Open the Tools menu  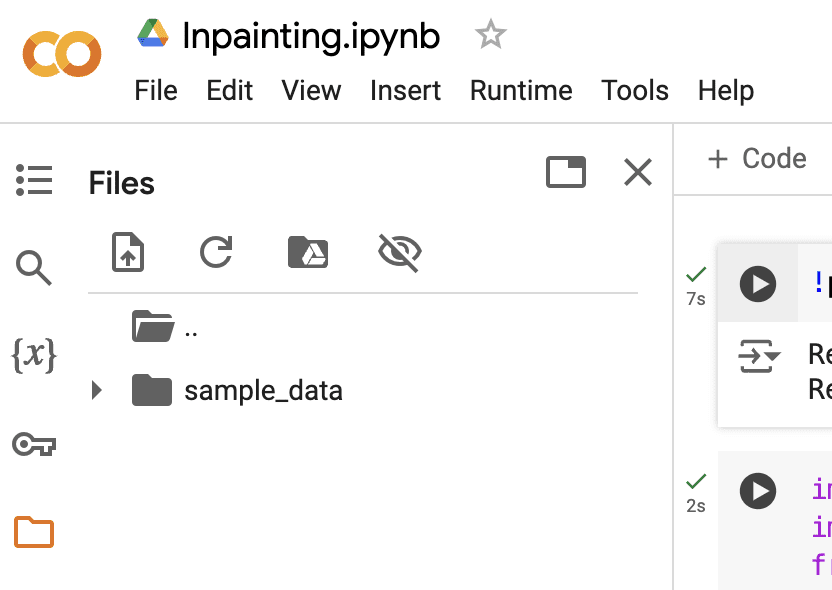[635, 90]
